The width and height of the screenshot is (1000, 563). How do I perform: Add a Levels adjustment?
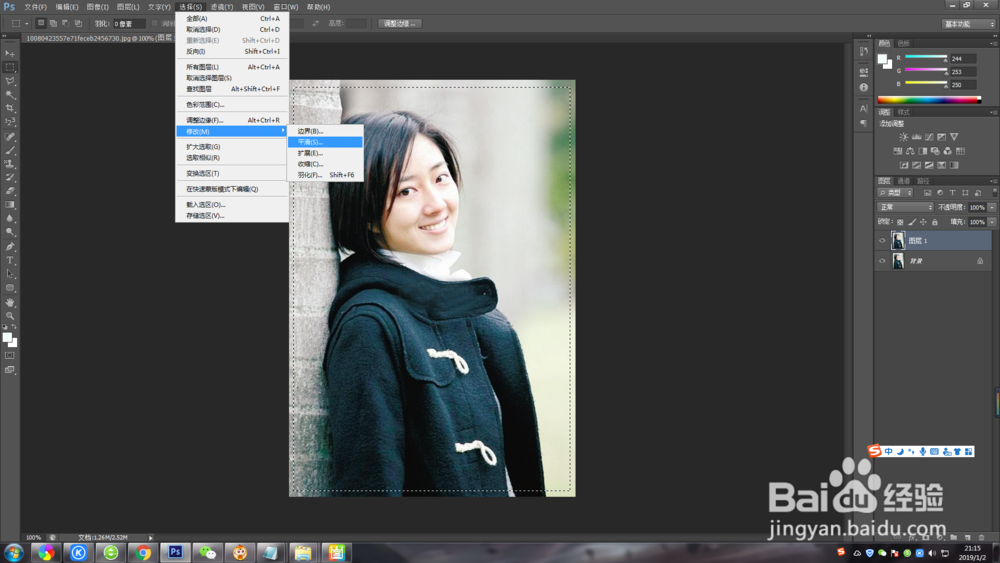916,136
